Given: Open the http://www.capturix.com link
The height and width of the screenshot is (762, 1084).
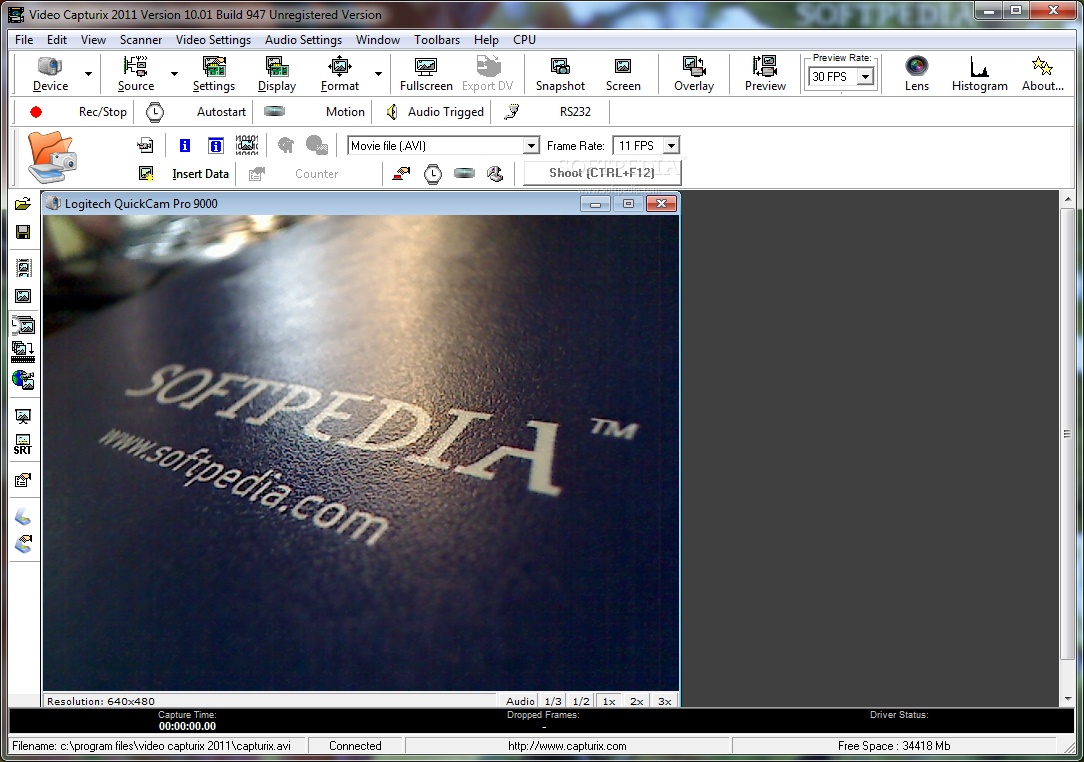Looking at the screenshot, I should click(x=567, y=746).
